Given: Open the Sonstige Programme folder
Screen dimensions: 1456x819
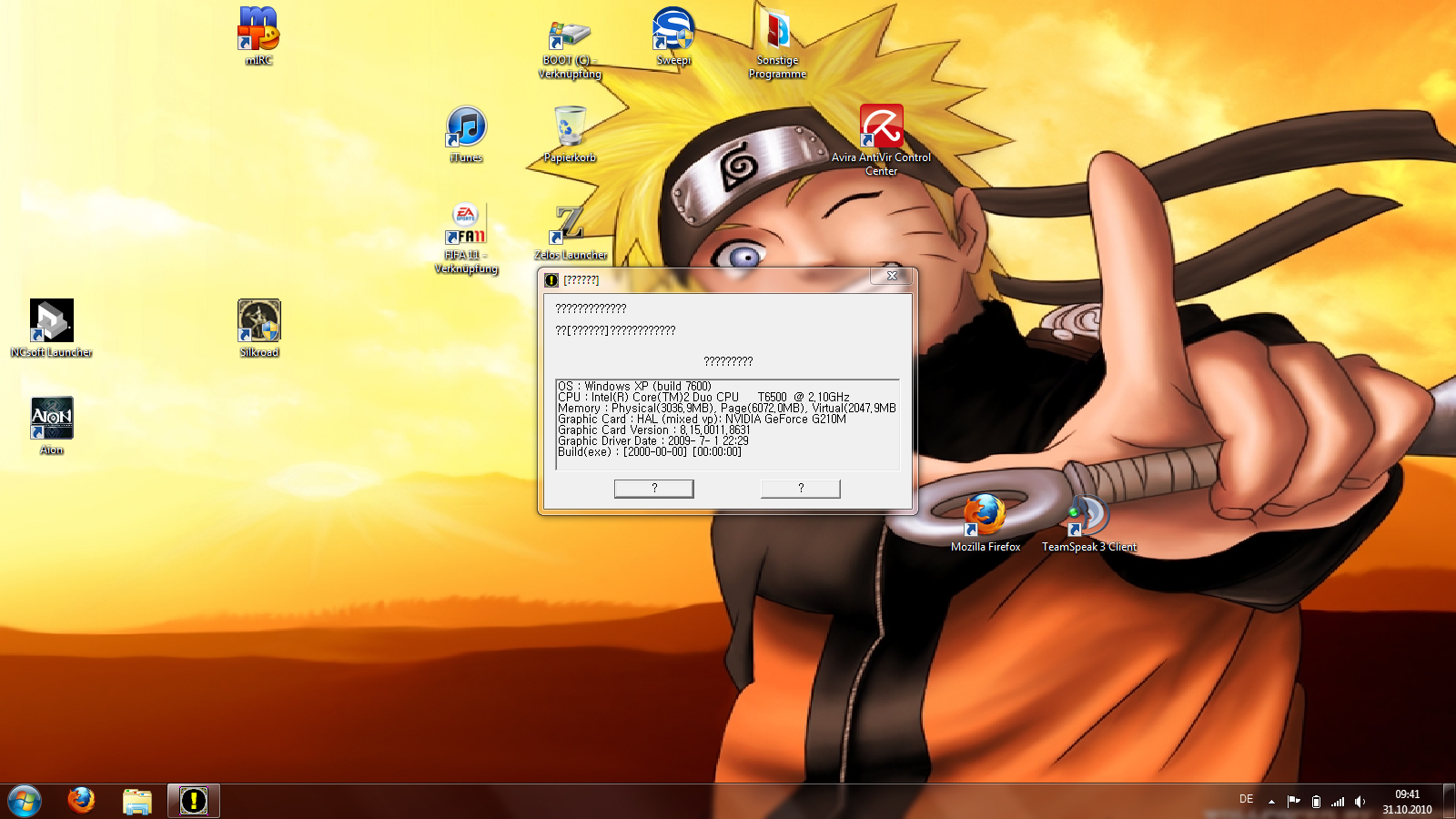Looking at the screenshot, I should pyautogui.click(x=777, y=30).
